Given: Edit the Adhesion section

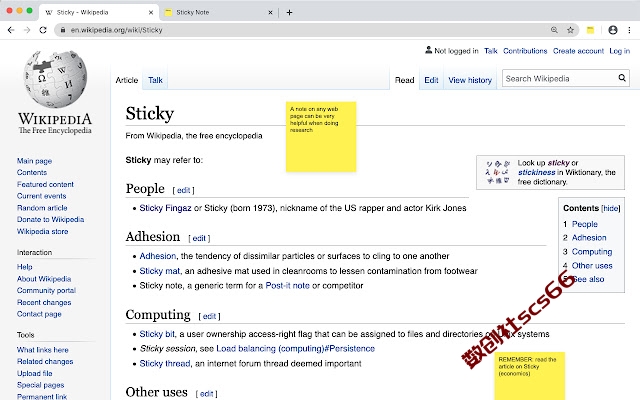Looking at the screenshot, I should [199, 238].
